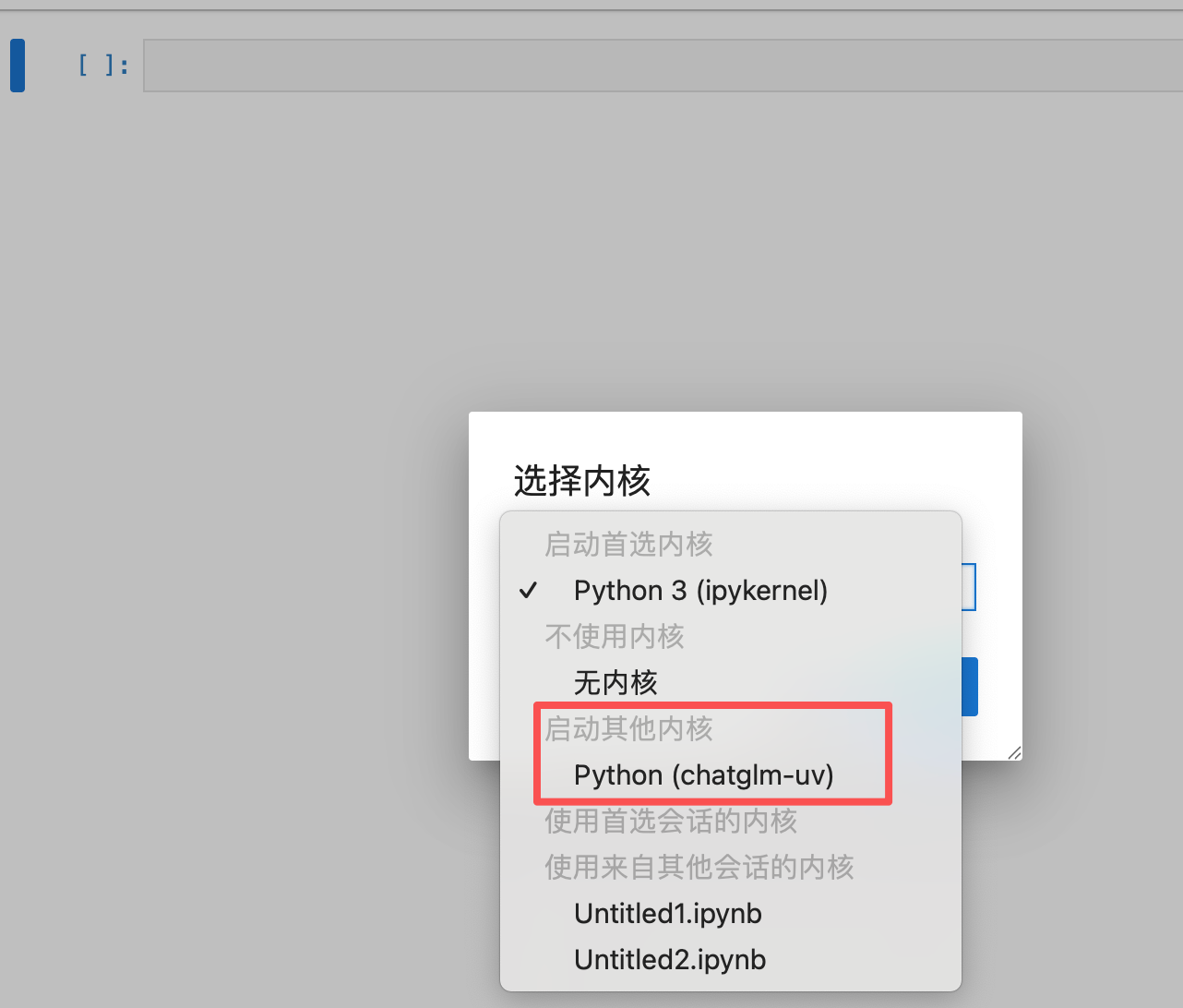
Task: Pick Untitled2.ipynb session kernel
Action: click(731, 960)
